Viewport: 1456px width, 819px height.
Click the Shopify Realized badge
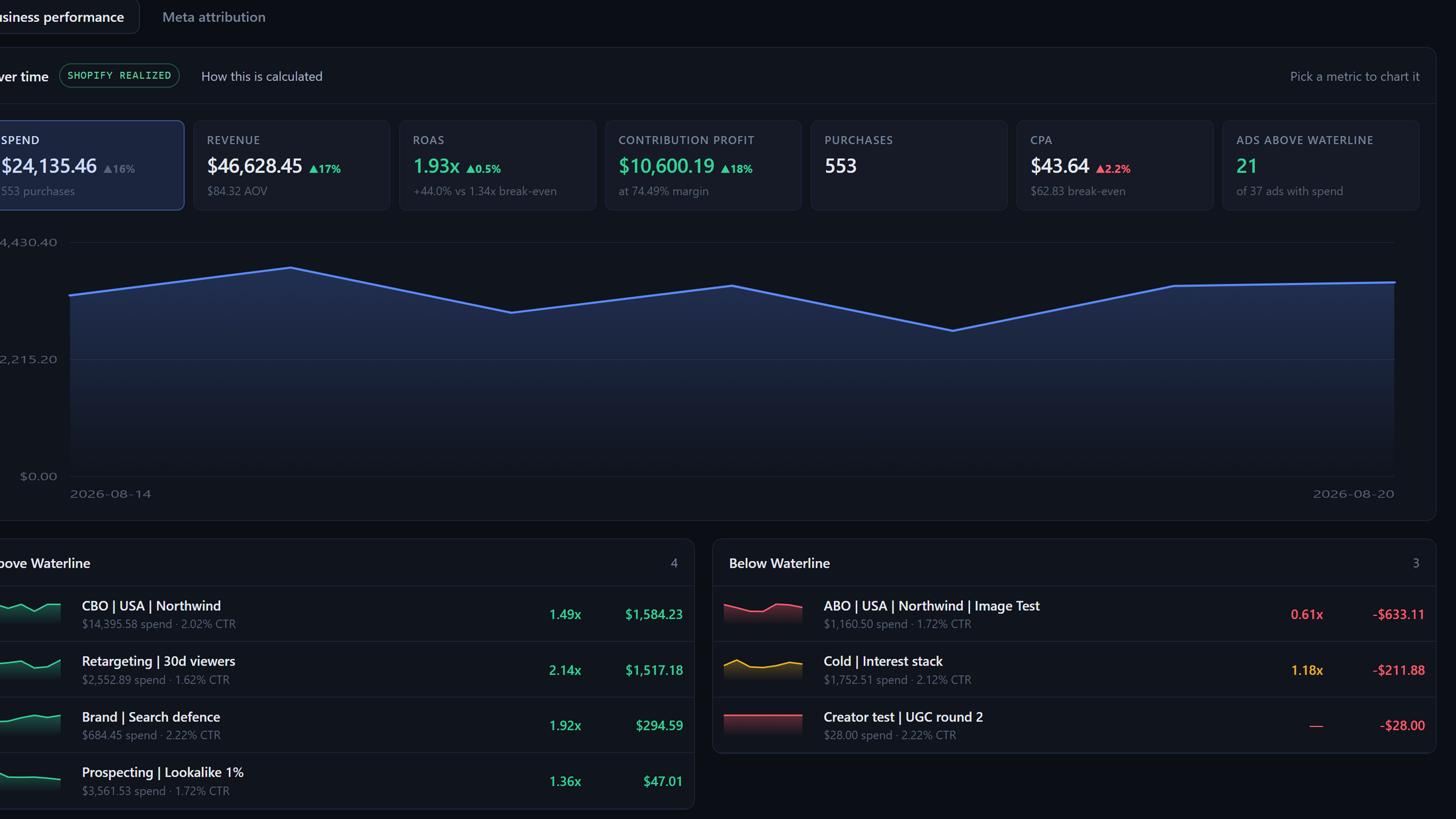coord(119,75)
